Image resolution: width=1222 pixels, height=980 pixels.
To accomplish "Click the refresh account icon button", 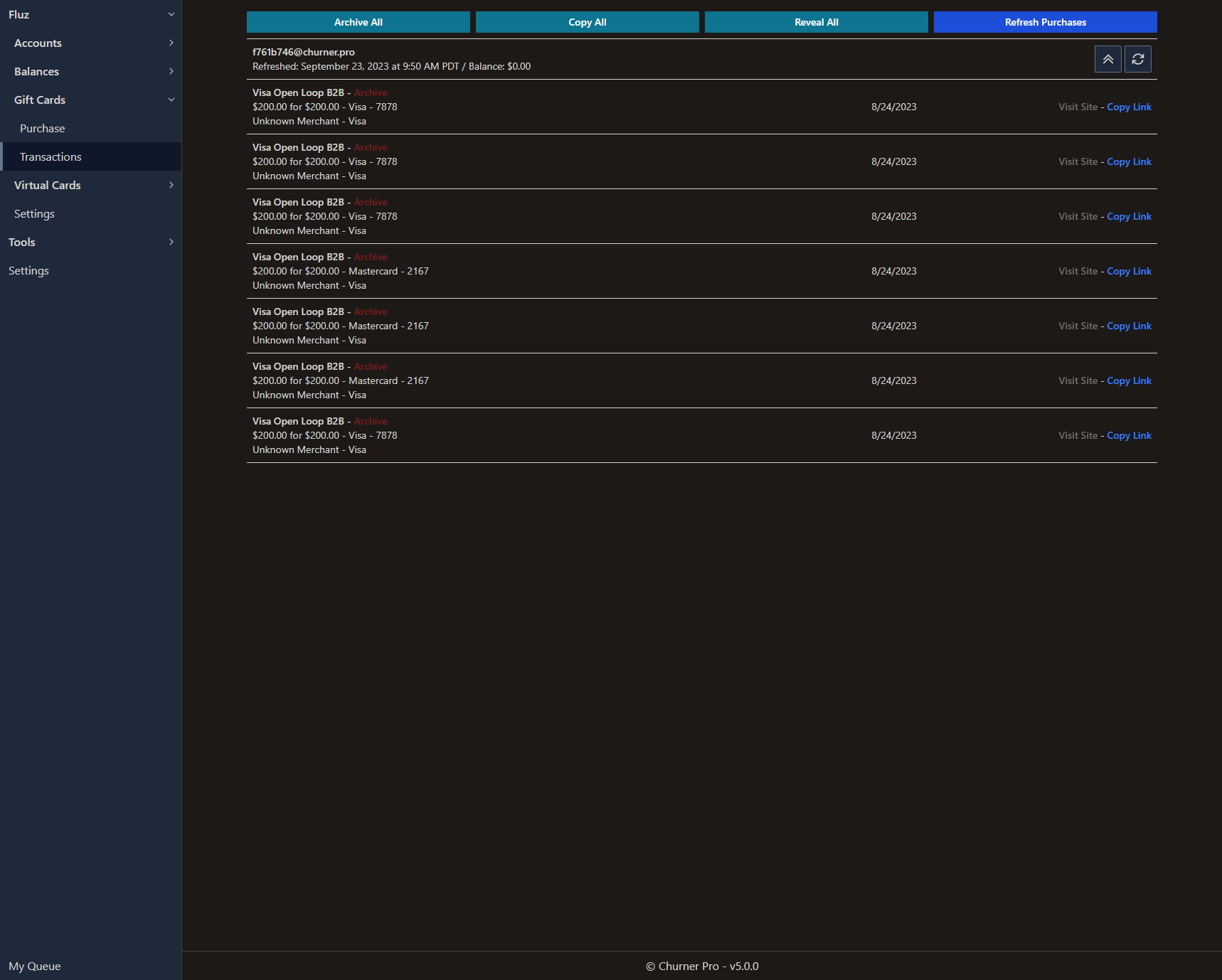I will [x=1137, y=59].
